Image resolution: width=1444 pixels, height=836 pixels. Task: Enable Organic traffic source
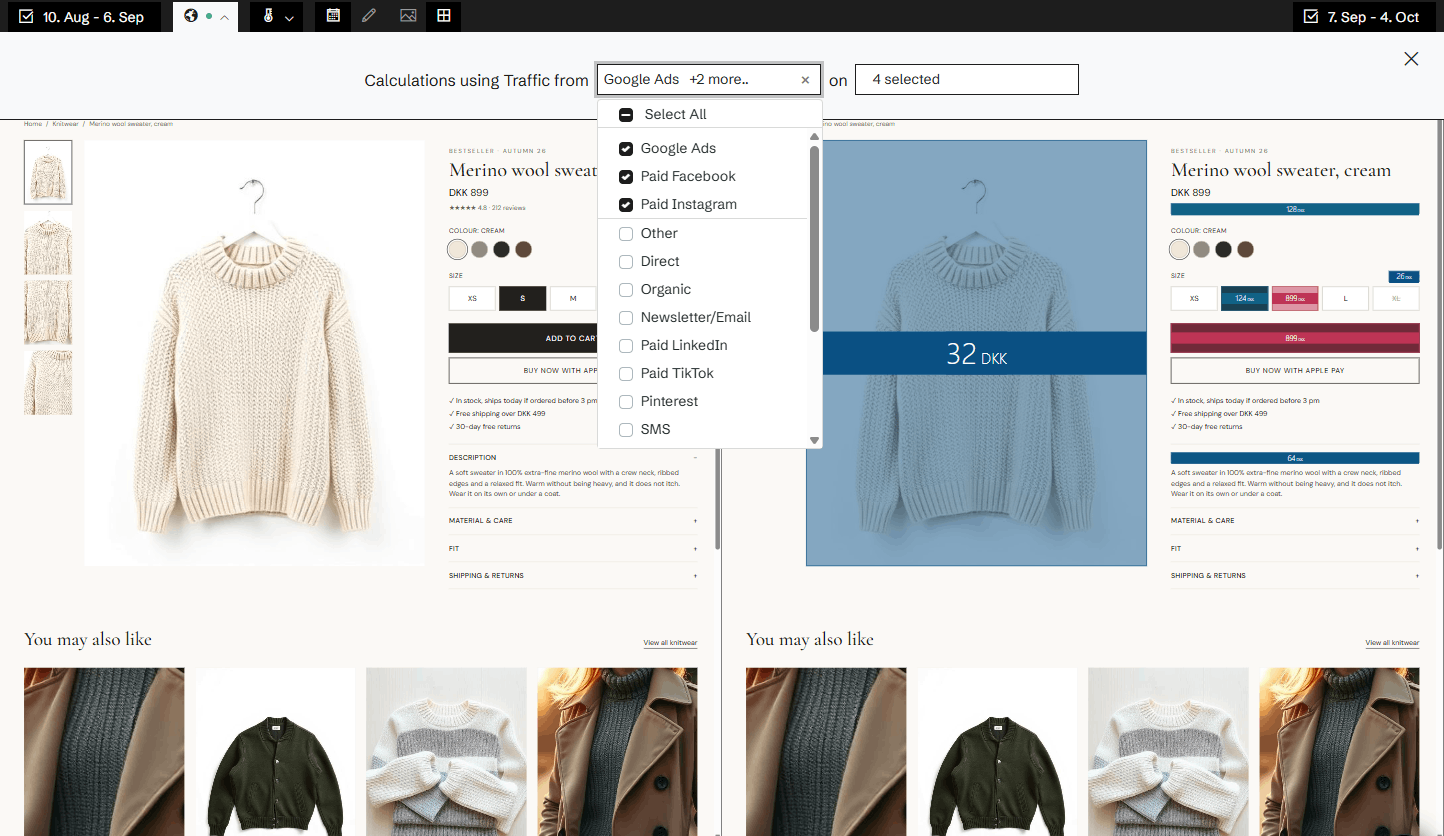pyautogui.click(x=626, y=290)
